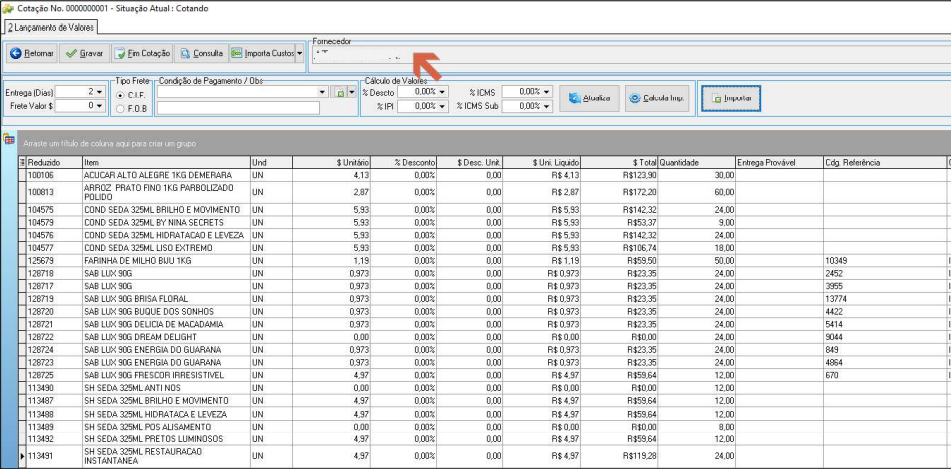Screen dimensions: 951x469
Task: Save with the Gravar checkmark button
Action: [x=84, y=53]
